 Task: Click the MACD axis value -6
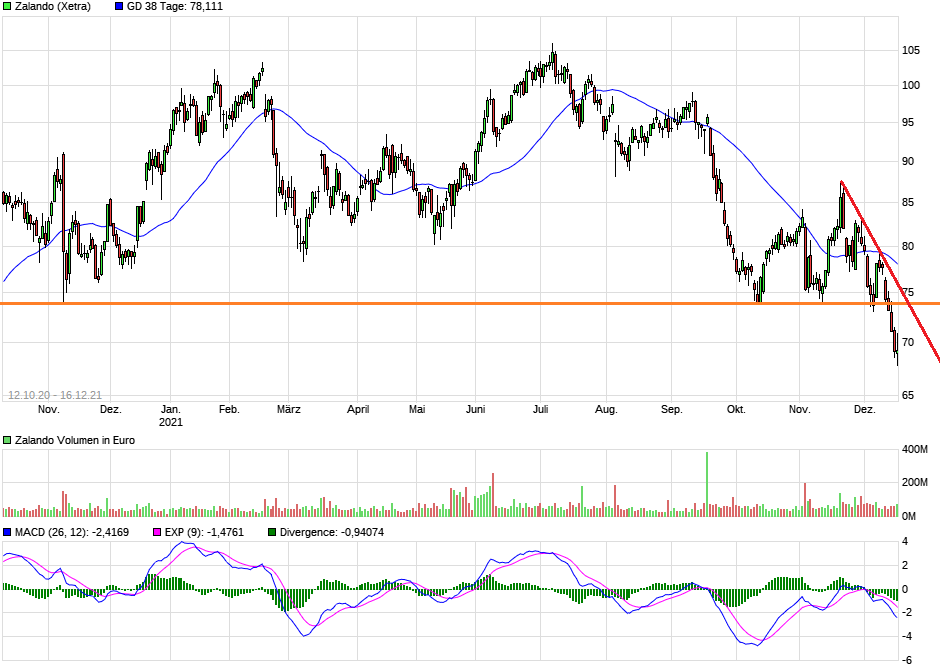[x=908, y=660]
